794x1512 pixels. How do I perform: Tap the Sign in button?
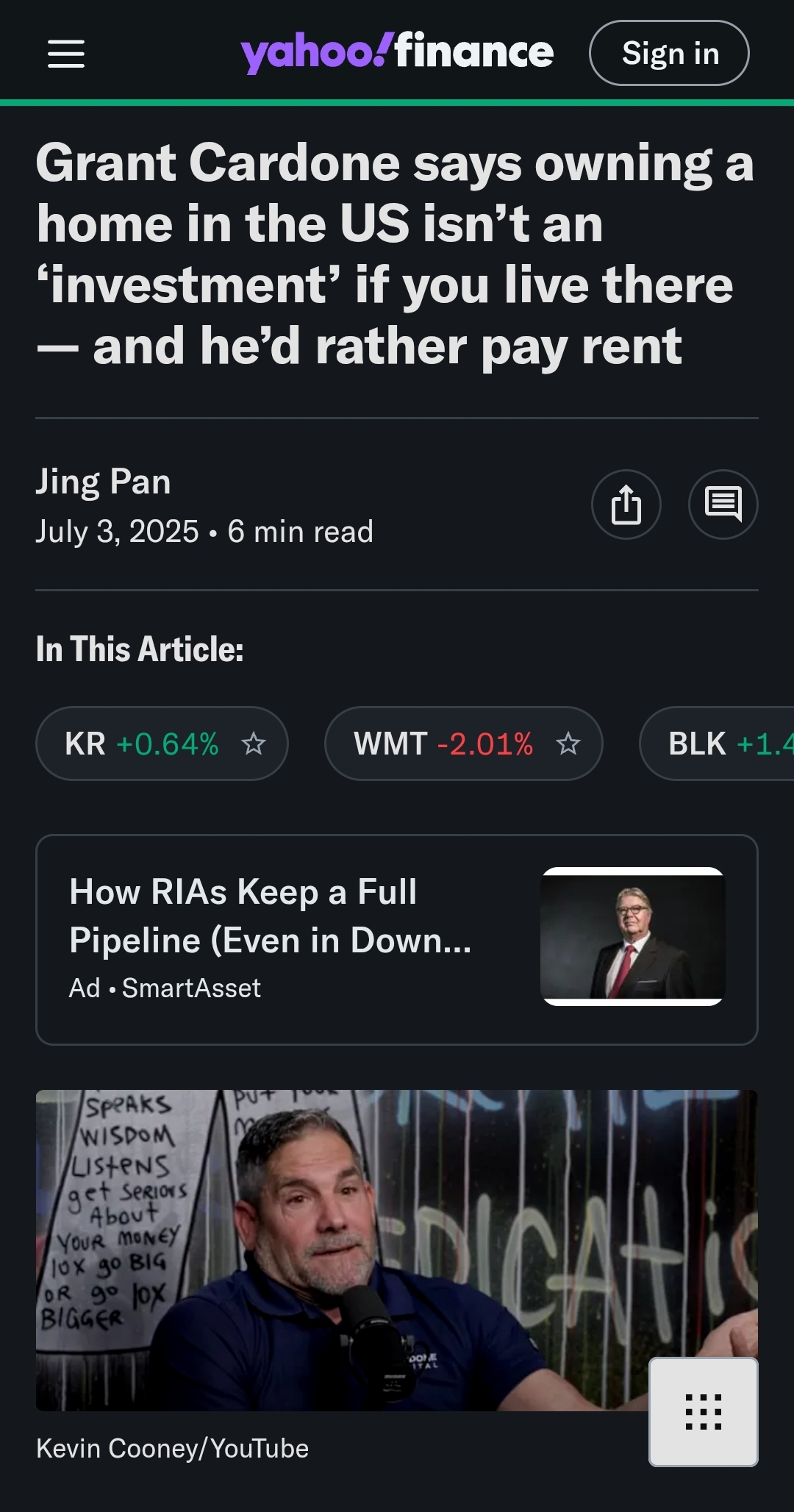[669, 53]
